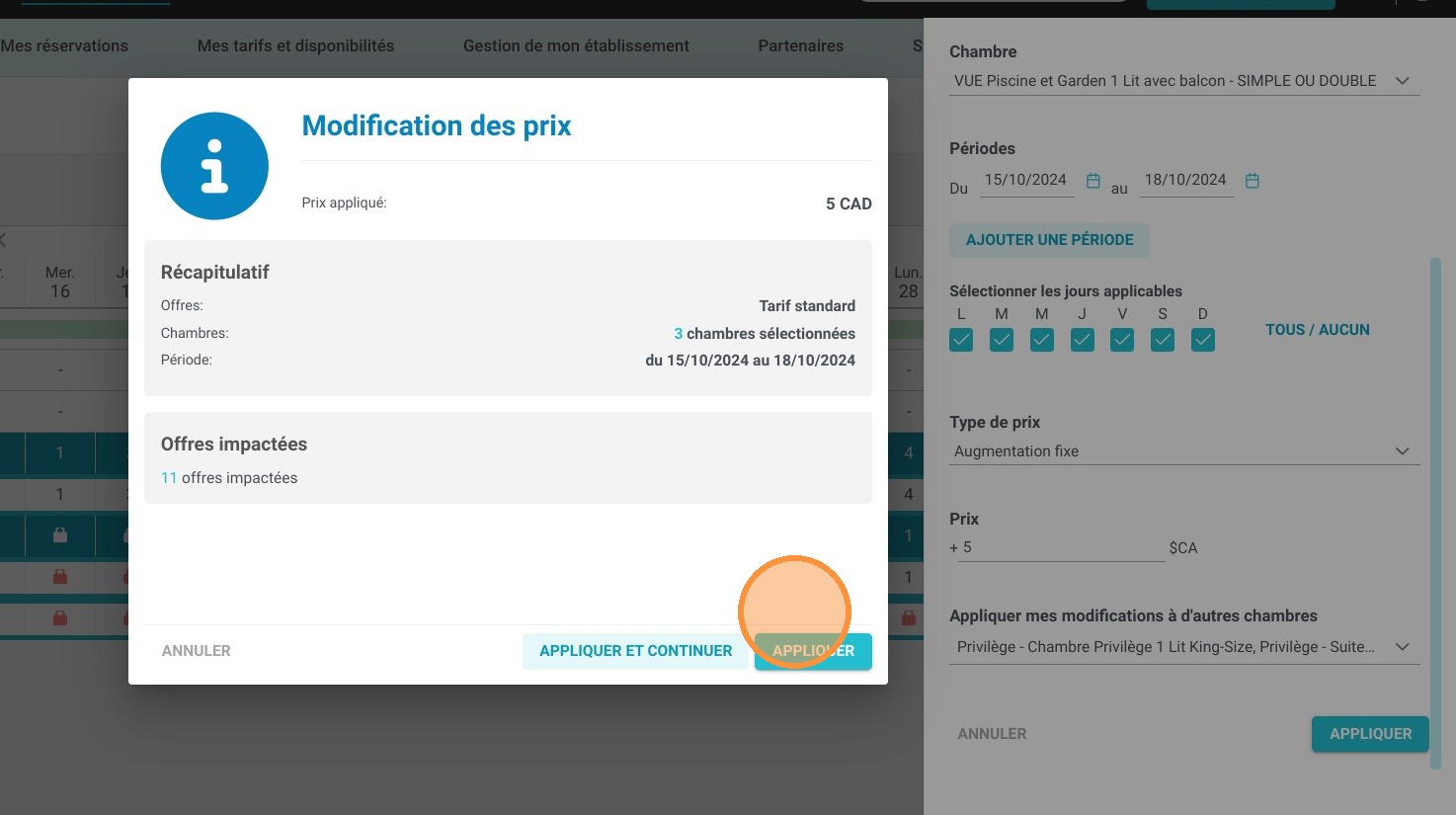Click Annuler in the price modification dialog
Screen dimensions: 1456x815
pos(197,651)
